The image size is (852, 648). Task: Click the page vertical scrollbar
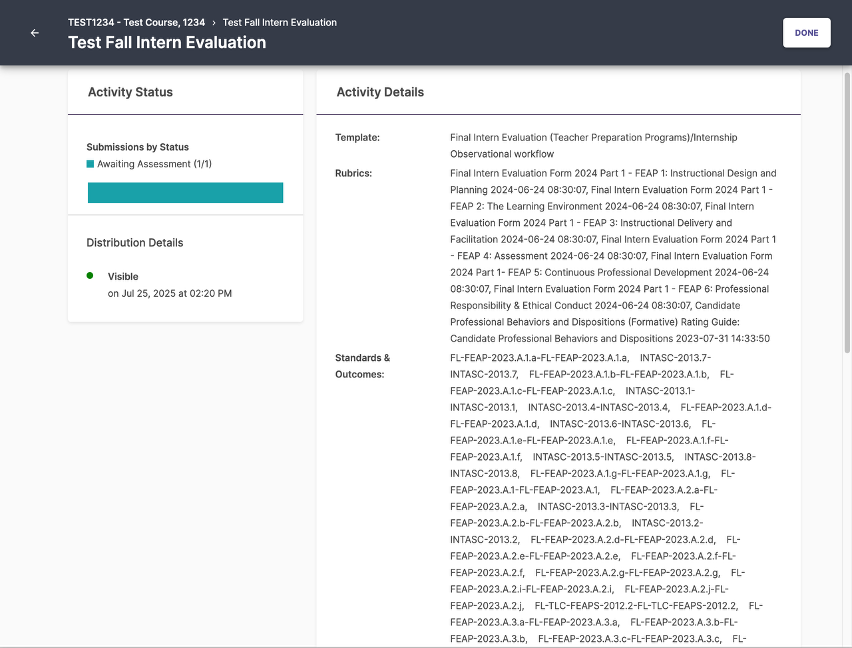(x=847, y=213)
